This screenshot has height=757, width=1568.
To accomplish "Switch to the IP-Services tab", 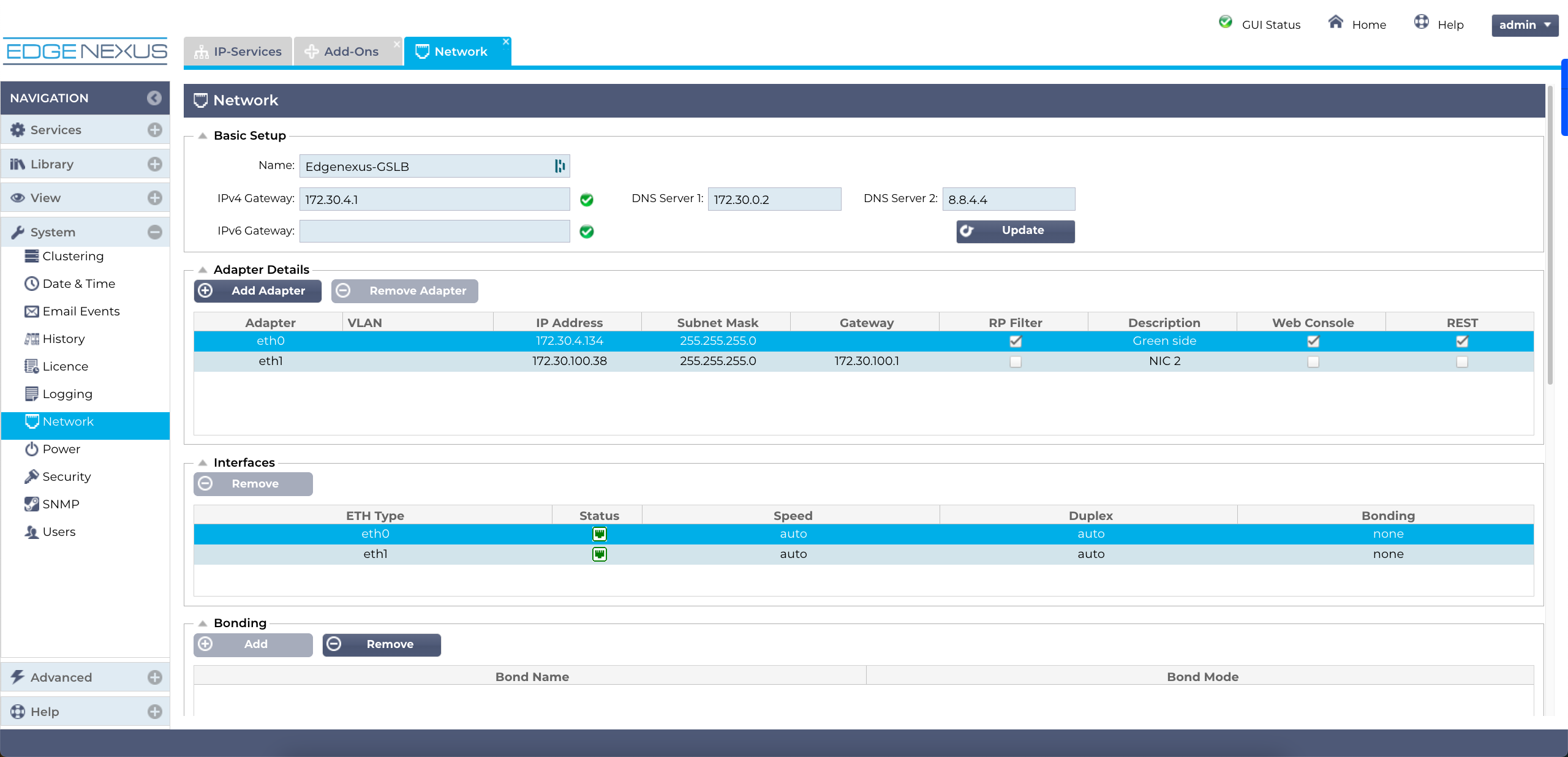I will click(238, 52).
